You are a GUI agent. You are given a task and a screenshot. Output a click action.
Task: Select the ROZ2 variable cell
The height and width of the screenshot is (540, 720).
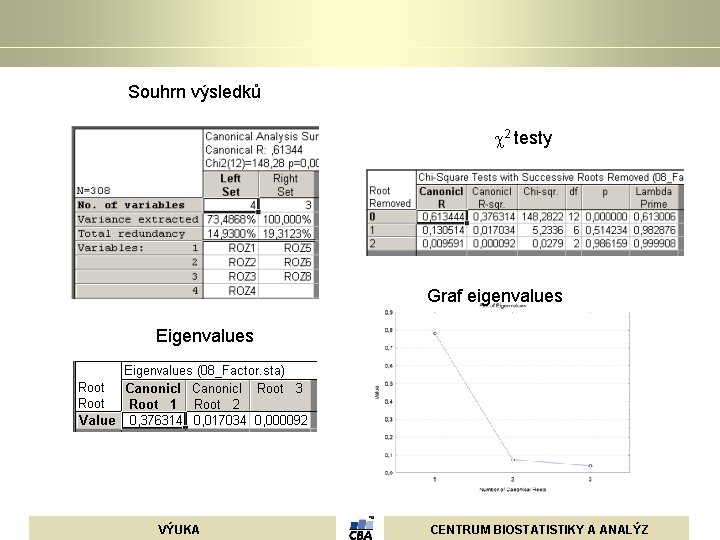231,262
